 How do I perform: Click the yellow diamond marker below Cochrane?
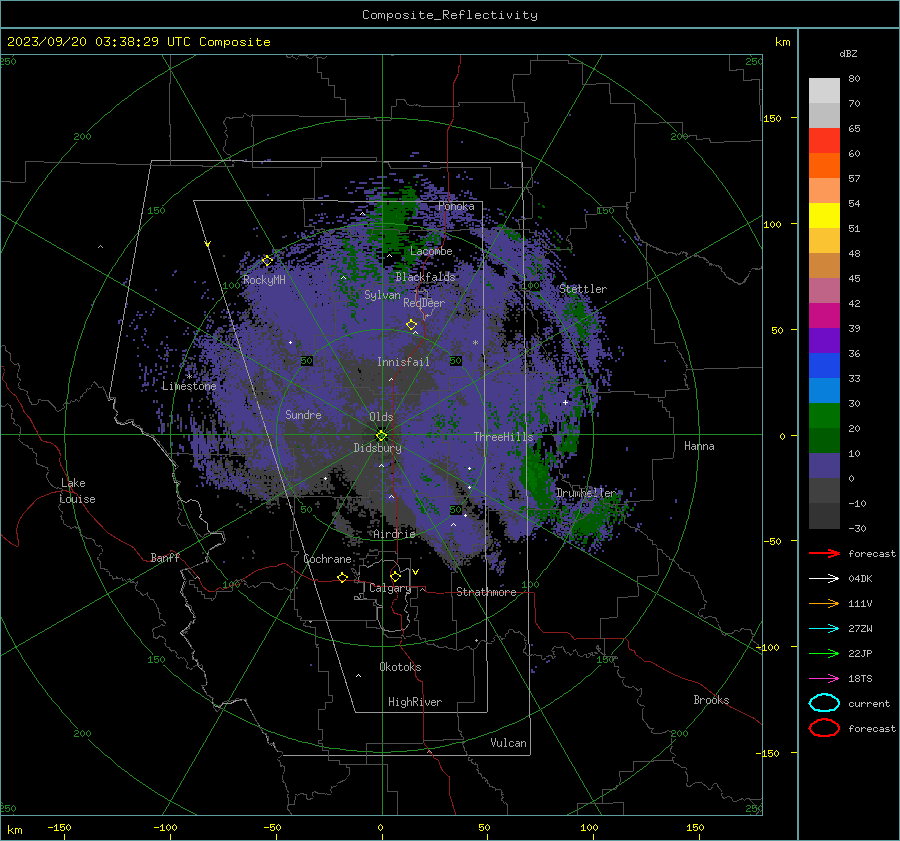tap(342, 577)
